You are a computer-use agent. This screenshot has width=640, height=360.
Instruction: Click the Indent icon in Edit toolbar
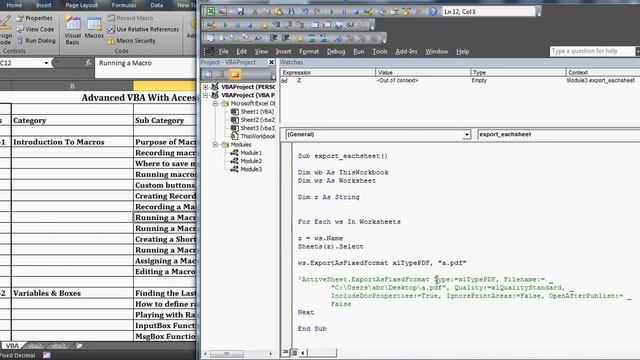(273, 38)
